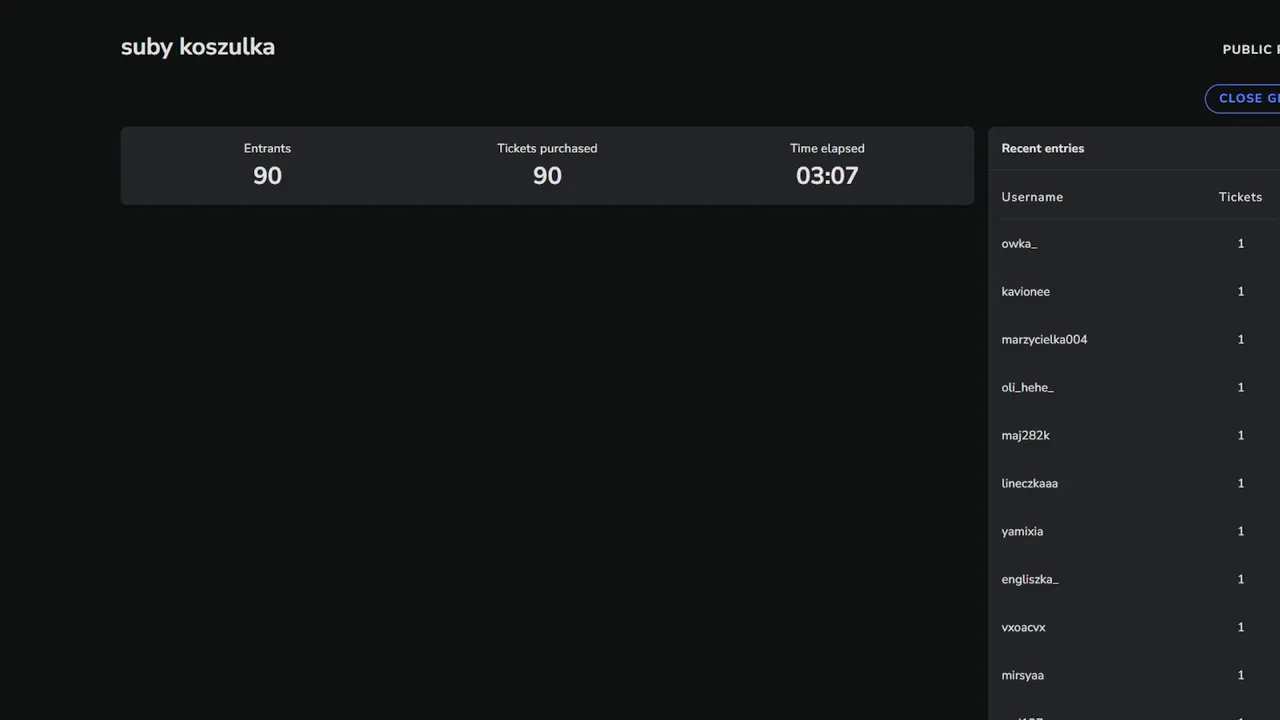Click the Tickets purchased stat
This screenshot has width=1280, height=720.
547,175
